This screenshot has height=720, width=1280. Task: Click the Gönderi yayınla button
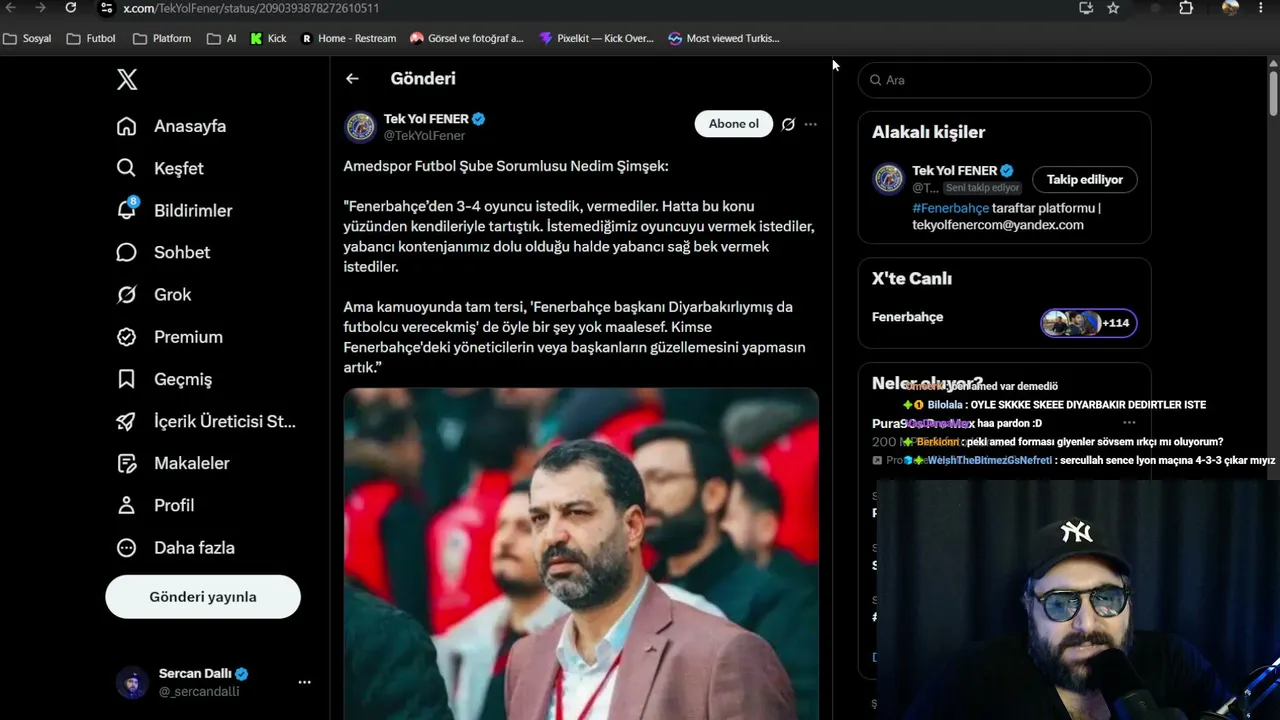pos(203,597)
